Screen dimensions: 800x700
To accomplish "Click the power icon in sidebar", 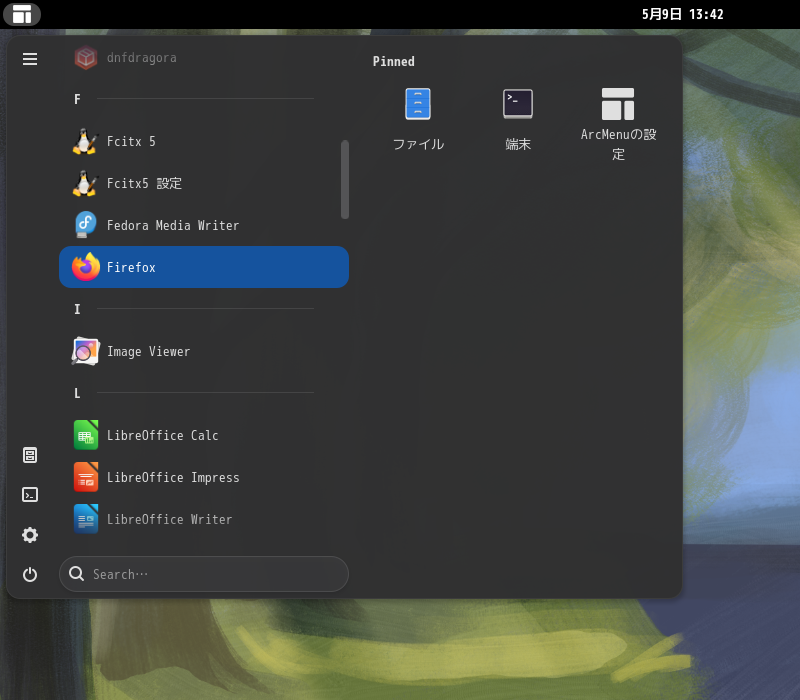I will [x=30, y=574].
